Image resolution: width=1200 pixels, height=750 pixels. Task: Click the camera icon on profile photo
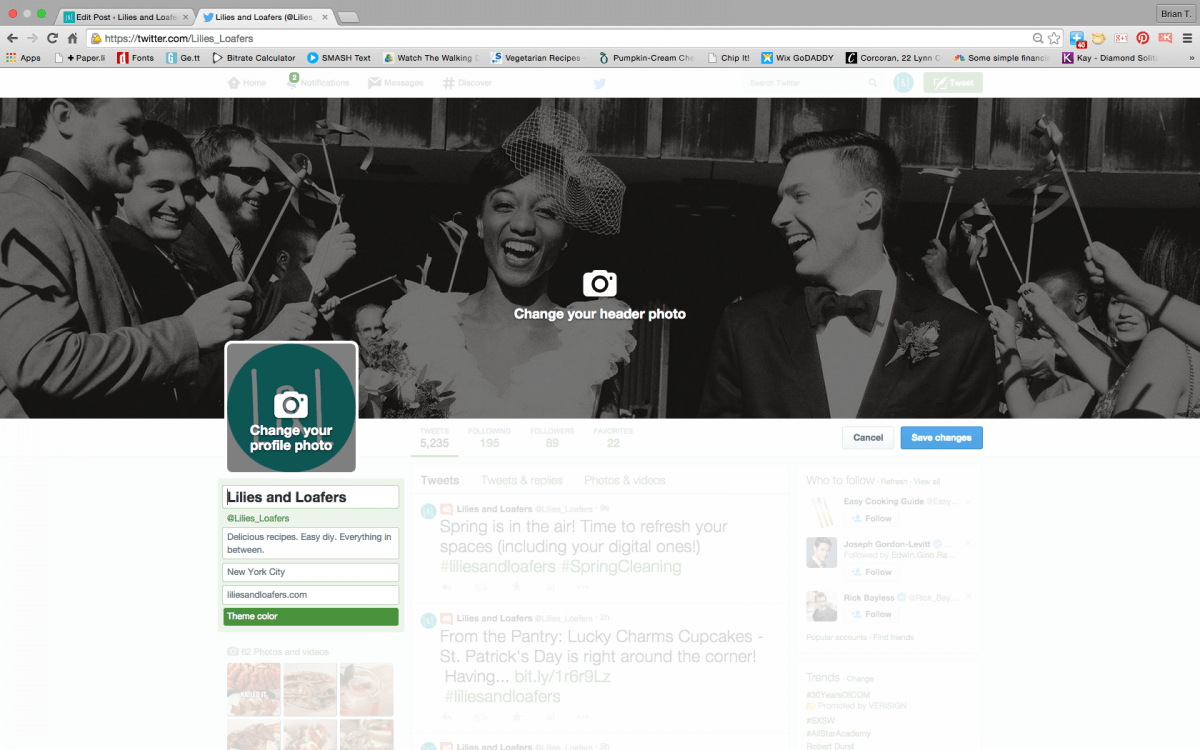coord(291,404)
